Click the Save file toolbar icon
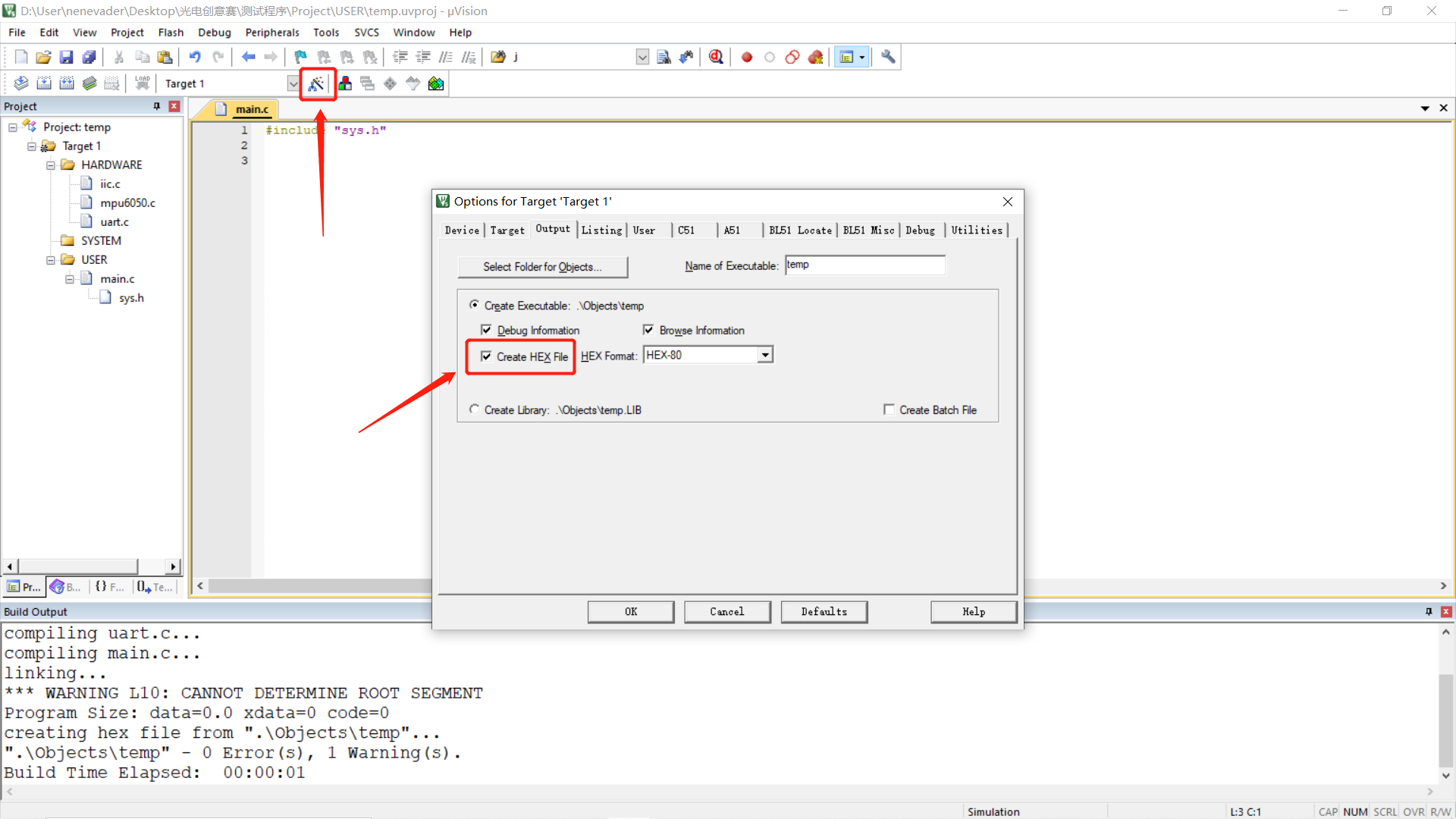Screen dimensions: 1456x819 pos(66,57)
